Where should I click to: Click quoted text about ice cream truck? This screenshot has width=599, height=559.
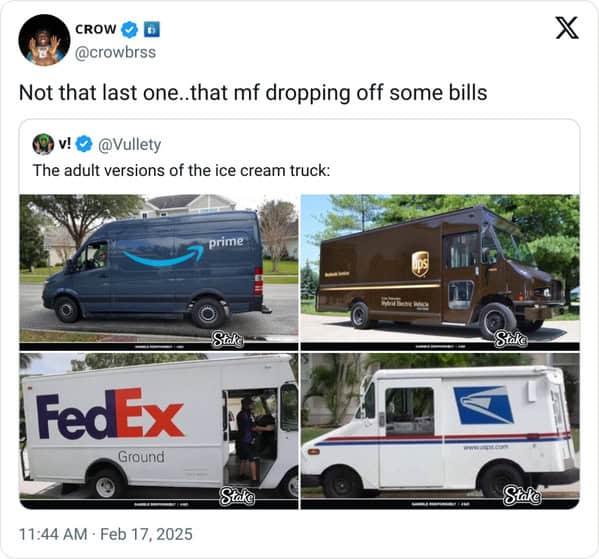point(181,170)
